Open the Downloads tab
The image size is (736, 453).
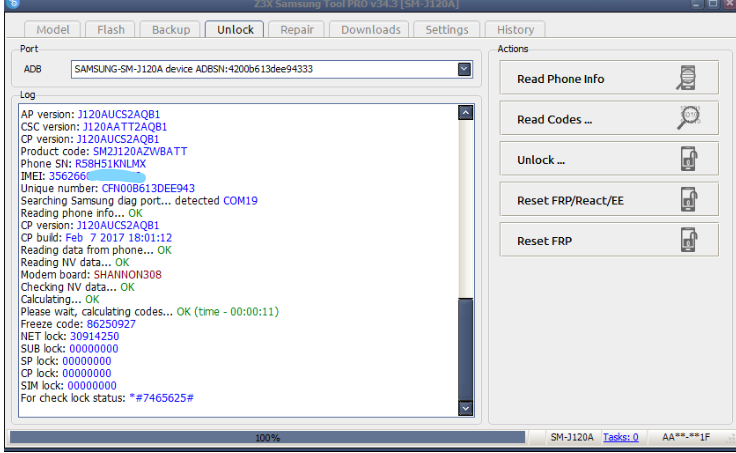[370, 30]
